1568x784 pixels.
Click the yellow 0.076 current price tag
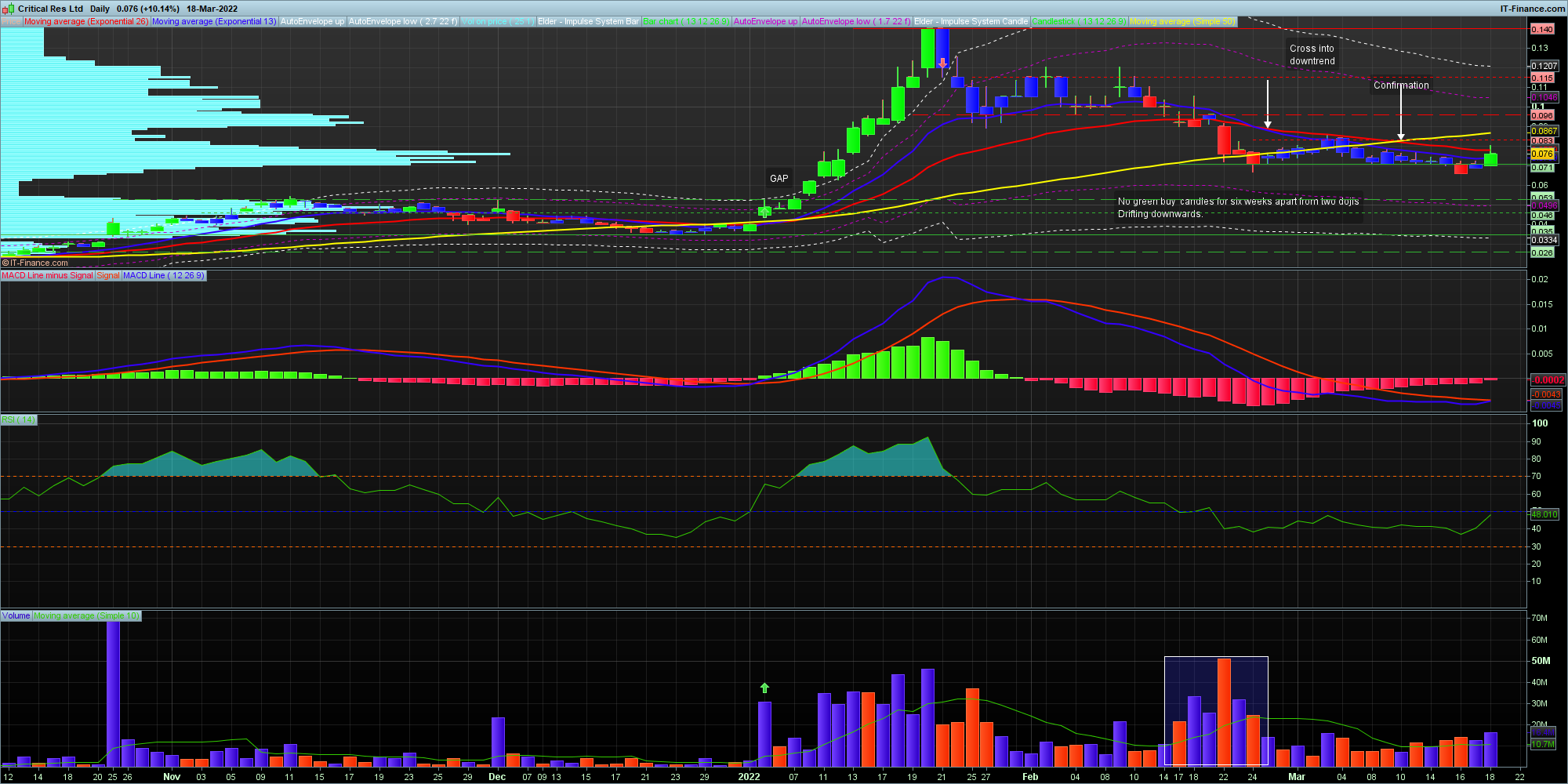click(1542, 154)
